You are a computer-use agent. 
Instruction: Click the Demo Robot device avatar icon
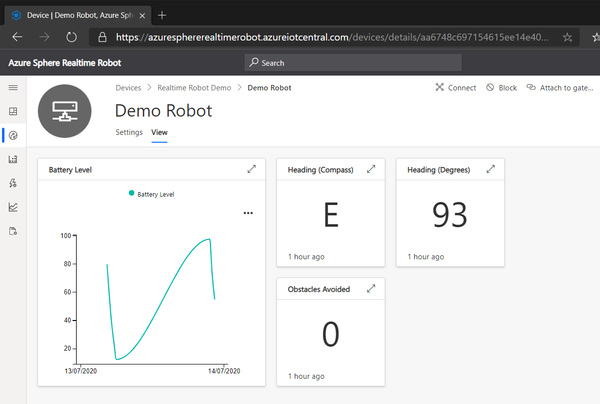pos(65,111)
